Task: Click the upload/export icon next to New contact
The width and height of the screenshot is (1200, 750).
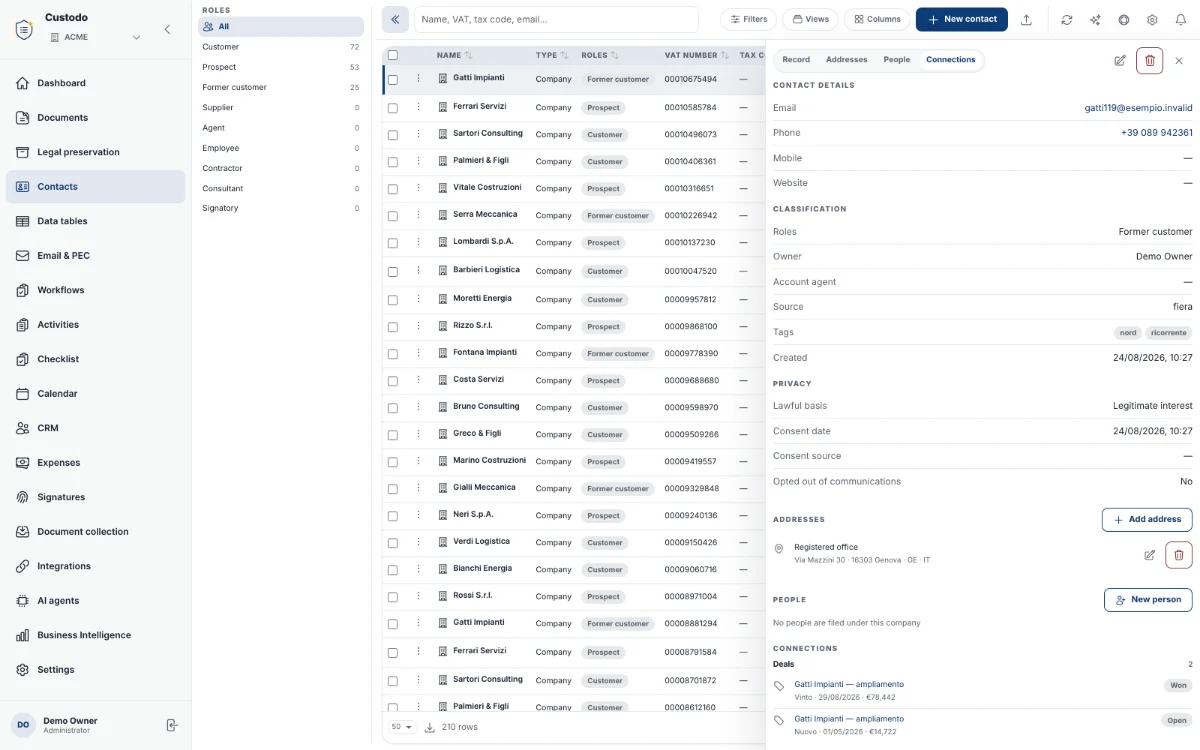Action: pos(1026,19)
